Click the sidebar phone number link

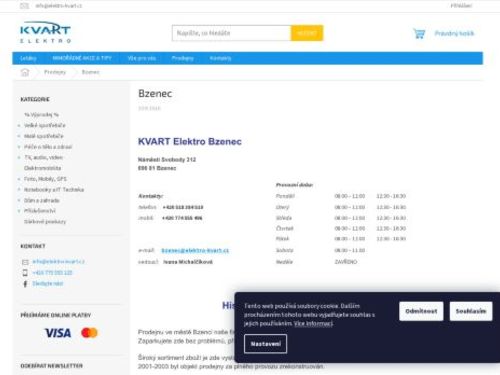[52, 273]
